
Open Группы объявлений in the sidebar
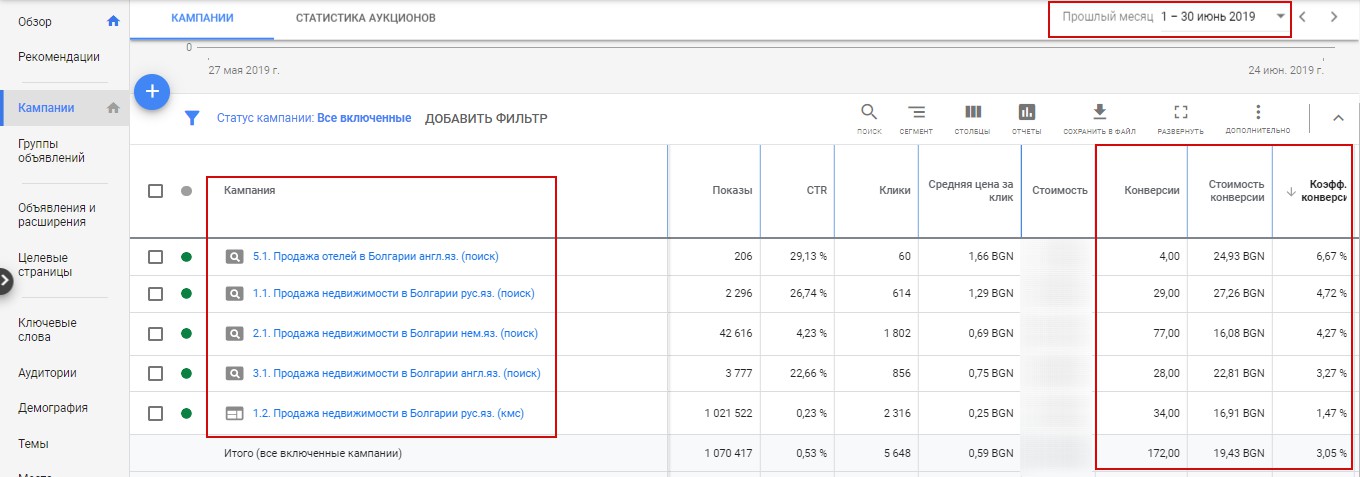(x=51, y=151)
